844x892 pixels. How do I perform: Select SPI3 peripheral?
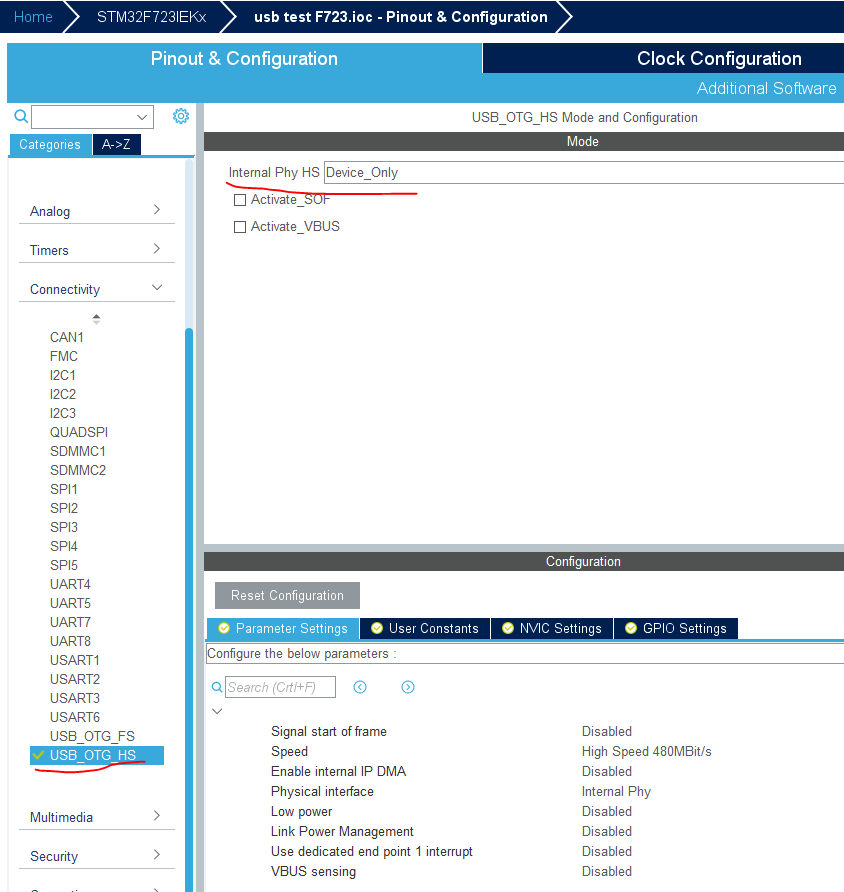pyautogui.click(x=64, y=527)
